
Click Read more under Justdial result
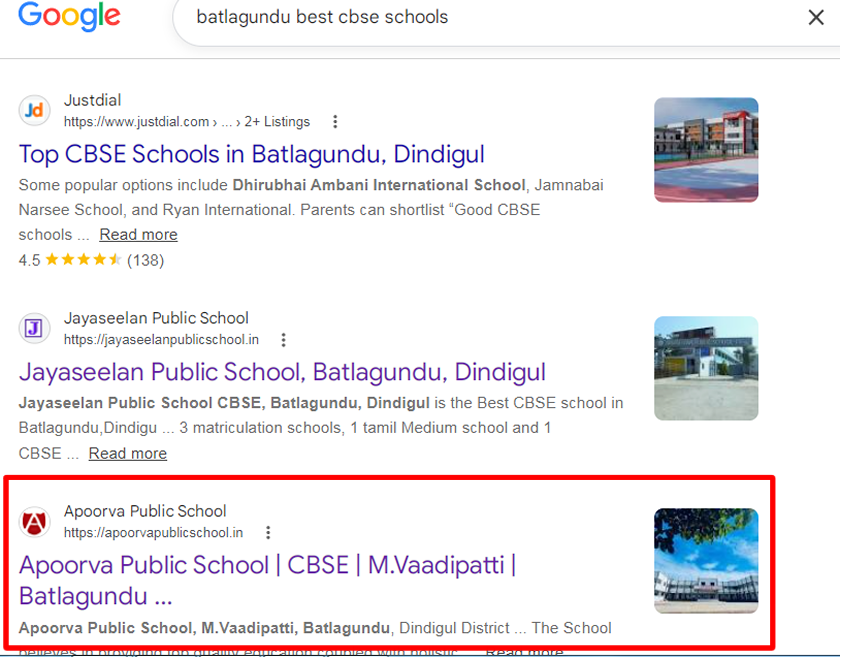tap(138, 234)
